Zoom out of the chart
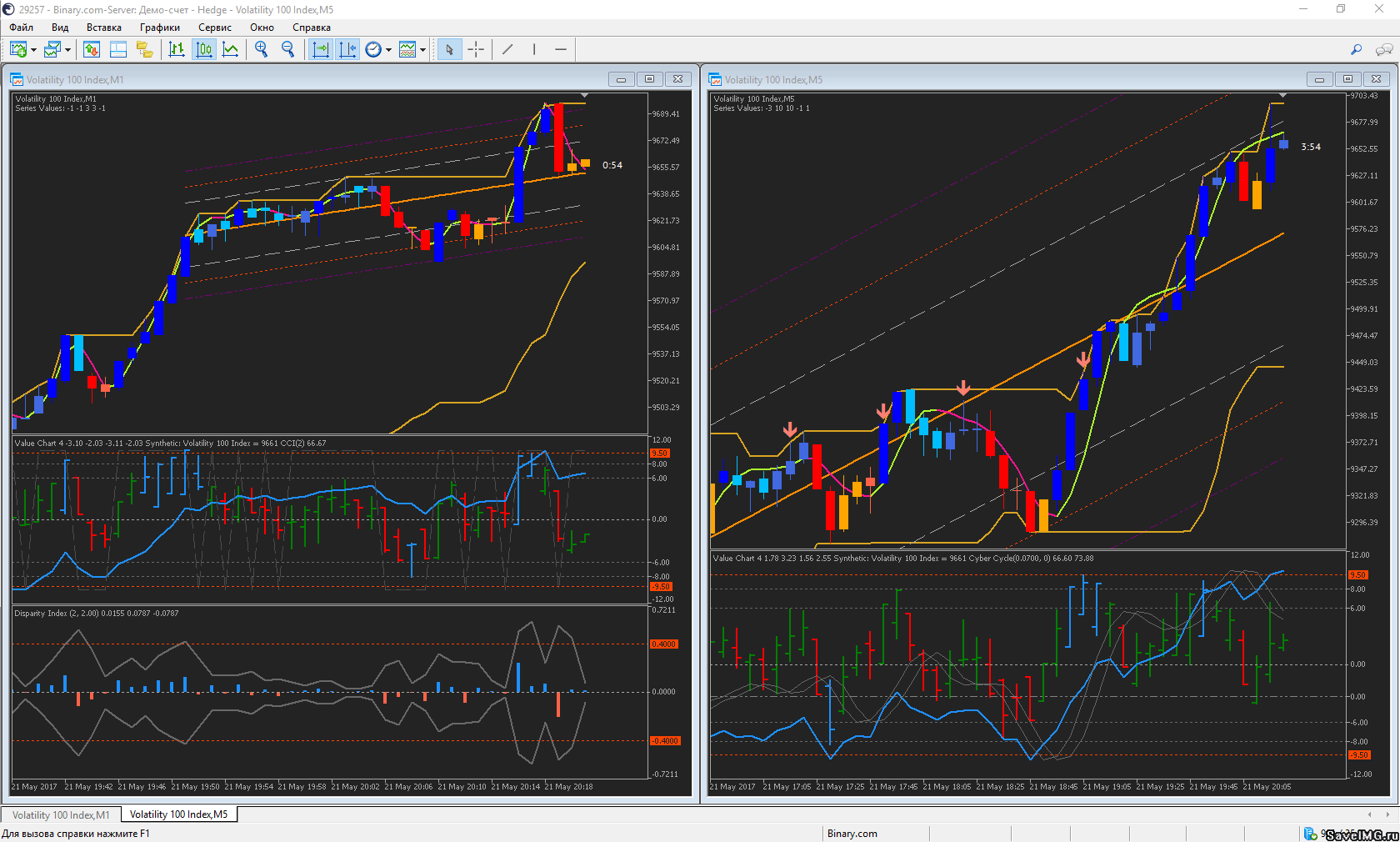 (288, 50)
